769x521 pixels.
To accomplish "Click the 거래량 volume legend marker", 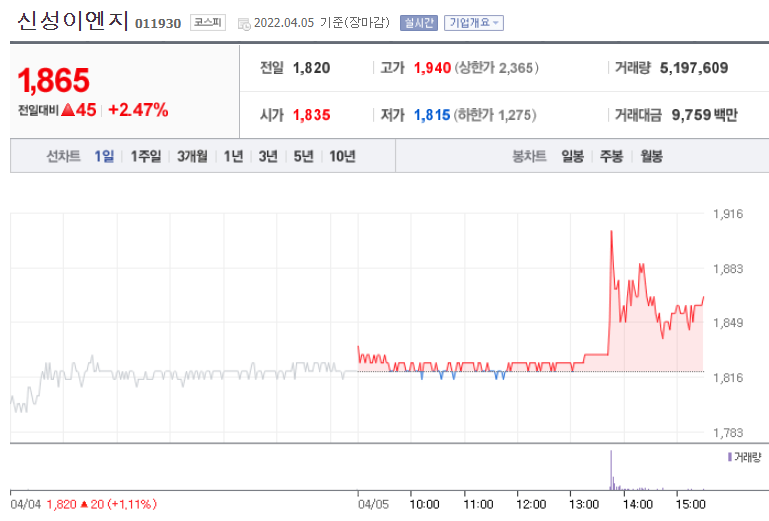I will (x=730, y=457).
